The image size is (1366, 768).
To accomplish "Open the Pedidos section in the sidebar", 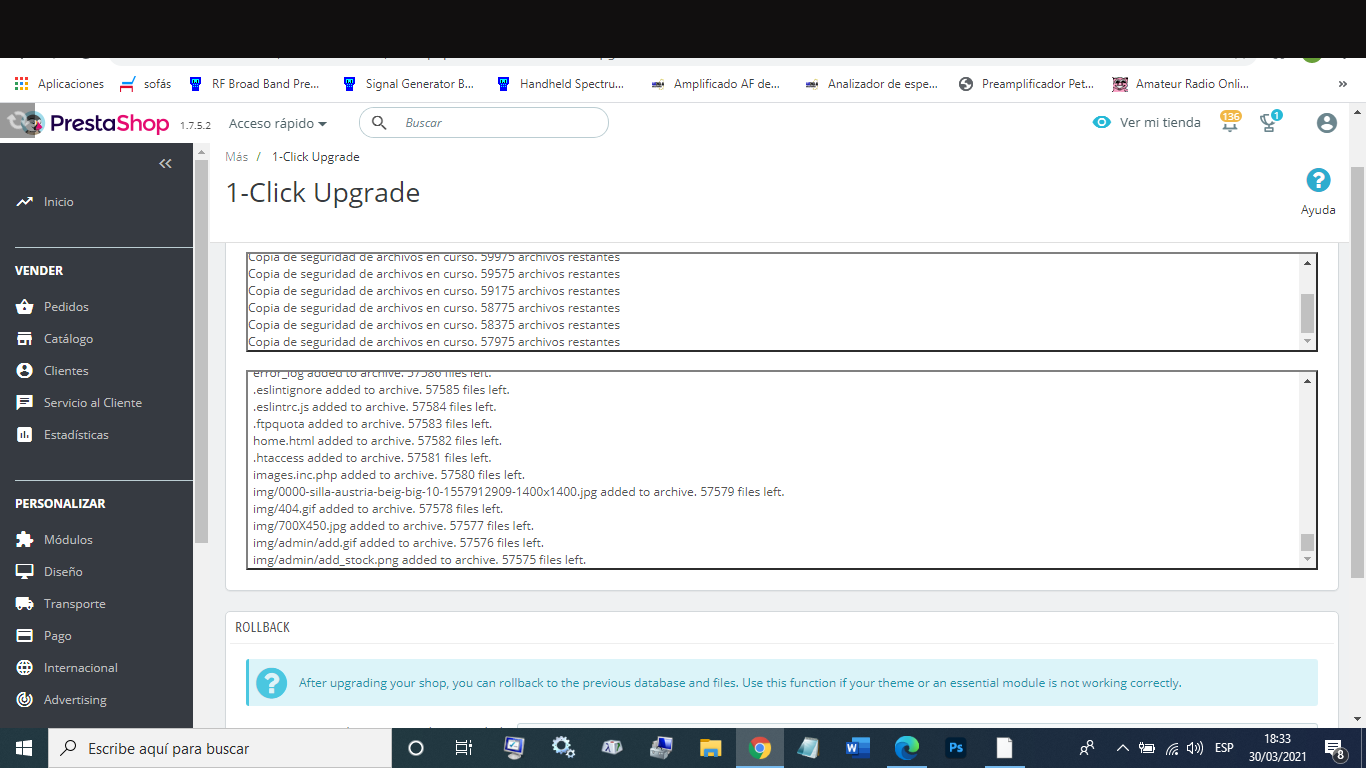I will coord(65,306).
